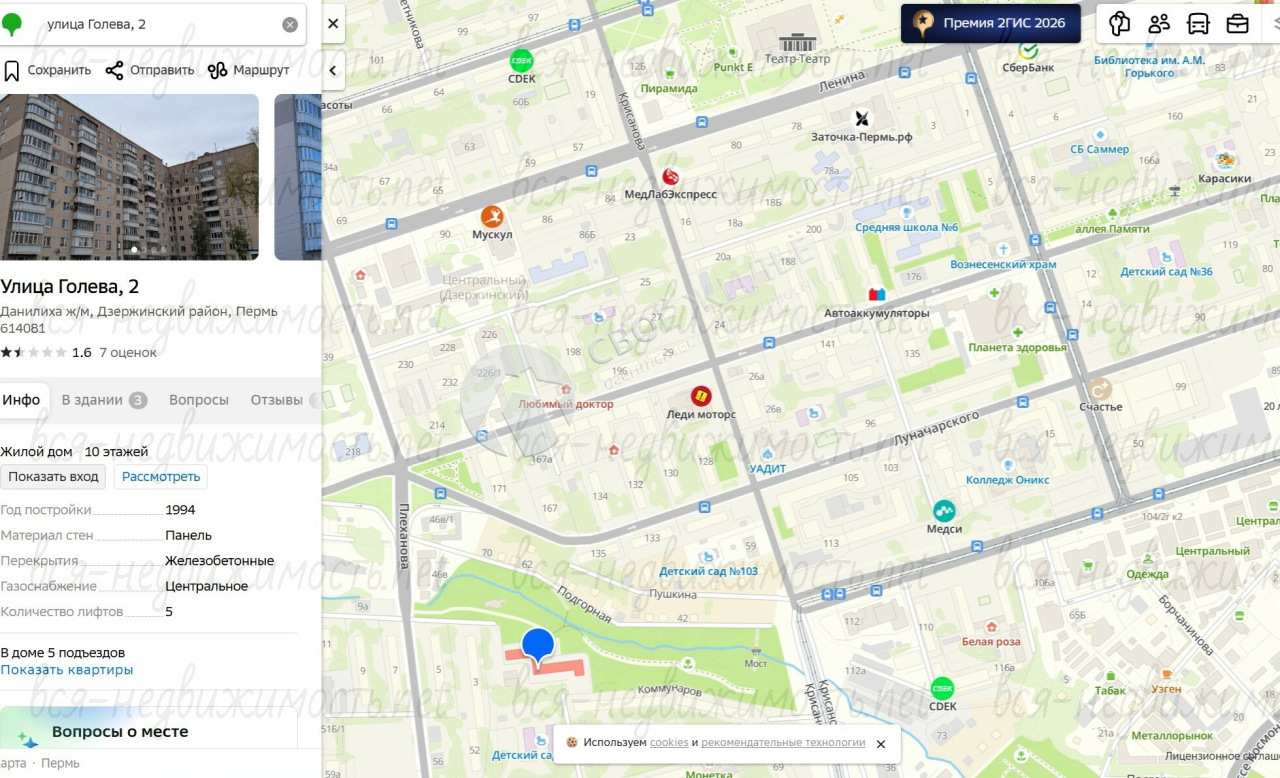Click the star rating of the building
The width and height of the screenshot is (1280, 778).
(34, 352)
